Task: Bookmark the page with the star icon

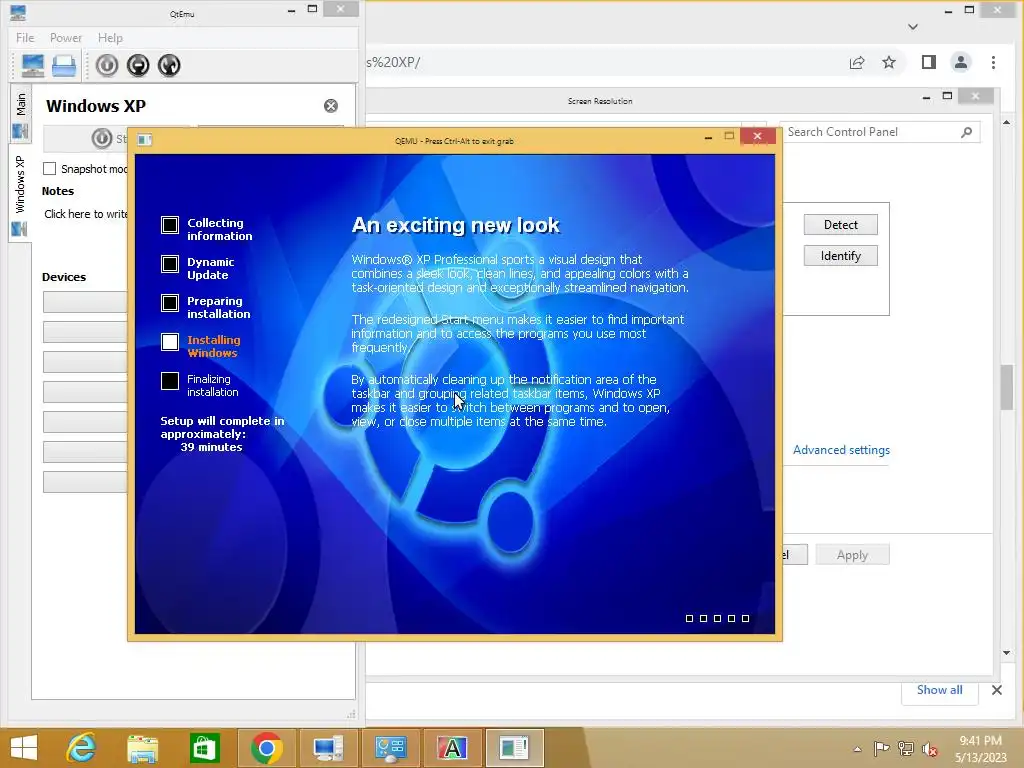Action: [889, 63]
